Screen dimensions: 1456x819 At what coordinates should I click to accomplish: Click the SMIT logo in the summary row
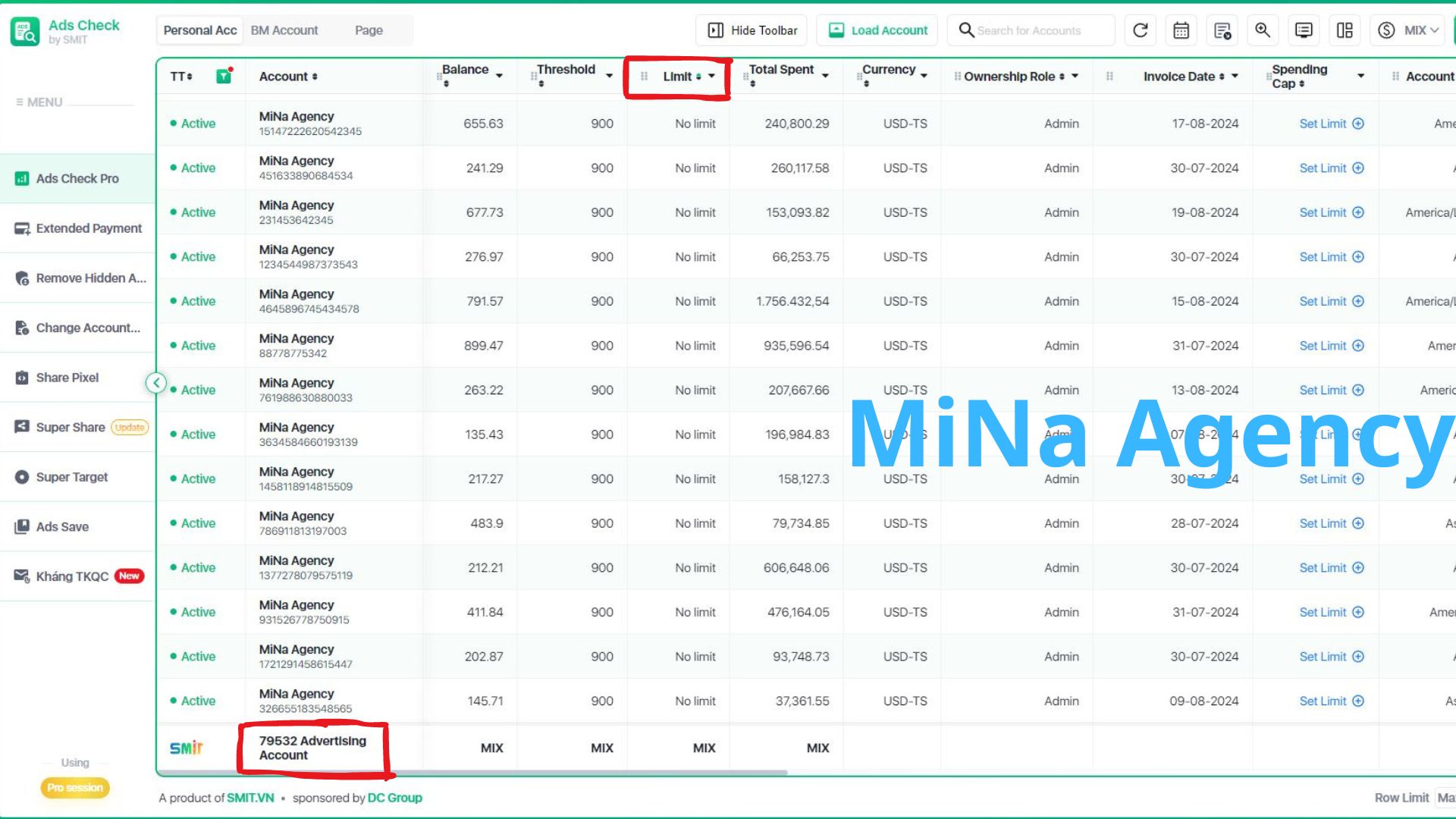click(187, 748)
